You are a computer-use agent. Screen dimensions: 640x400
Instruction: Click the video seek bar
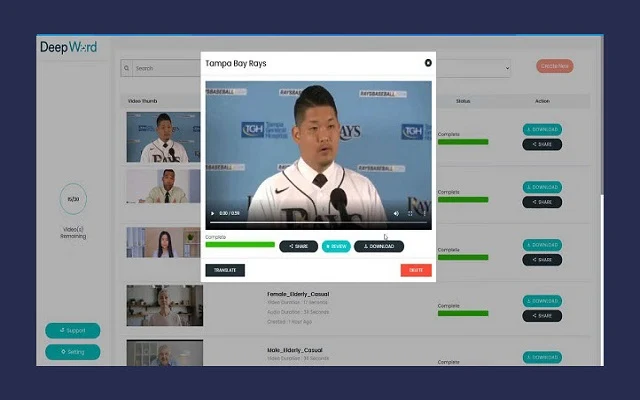tap(318, 222)
